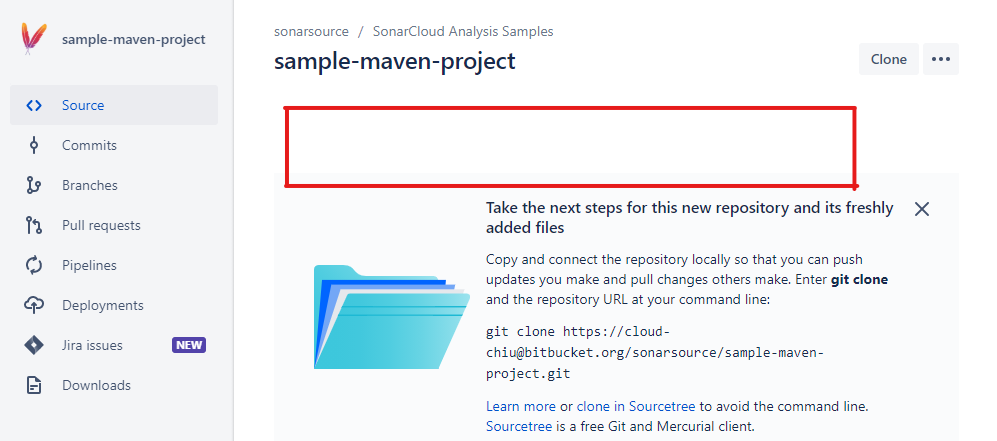Image resolution: width=997 pixels, height=441 pixels.
Task: Click the Learn more link
Action: [x=520, y=406]
